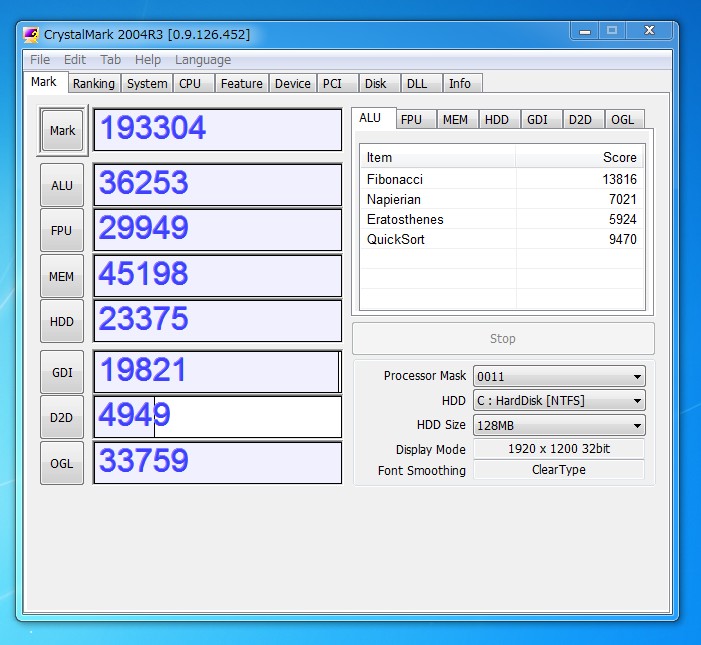Select the main Mark tab
Screen dimensions: 701x645
[45, 82]
